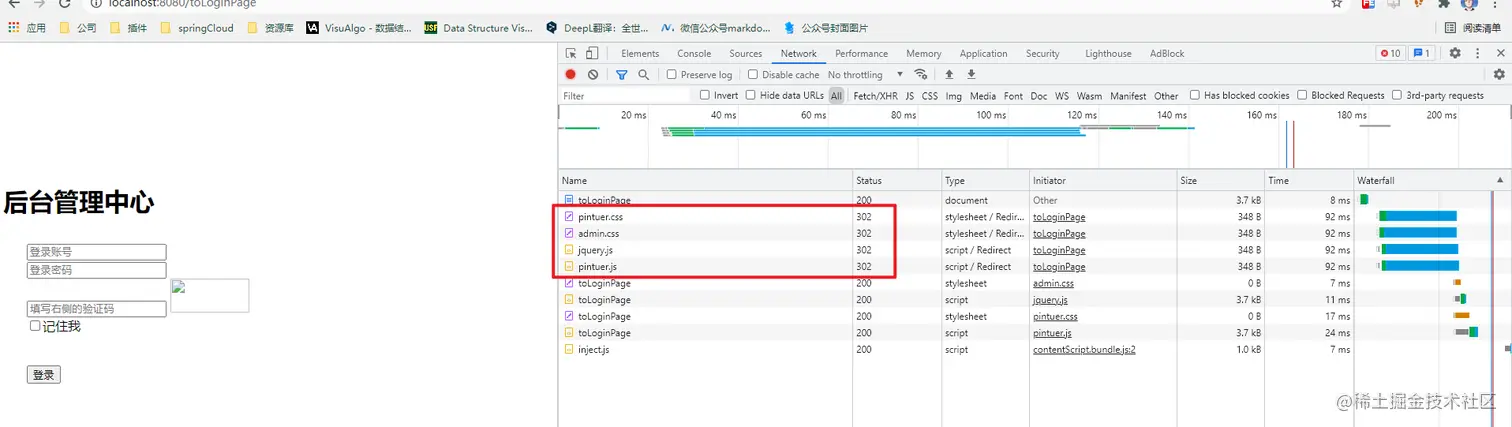
Task: Open the springCloud bookmark folder
Action: (x=197, y=28)
